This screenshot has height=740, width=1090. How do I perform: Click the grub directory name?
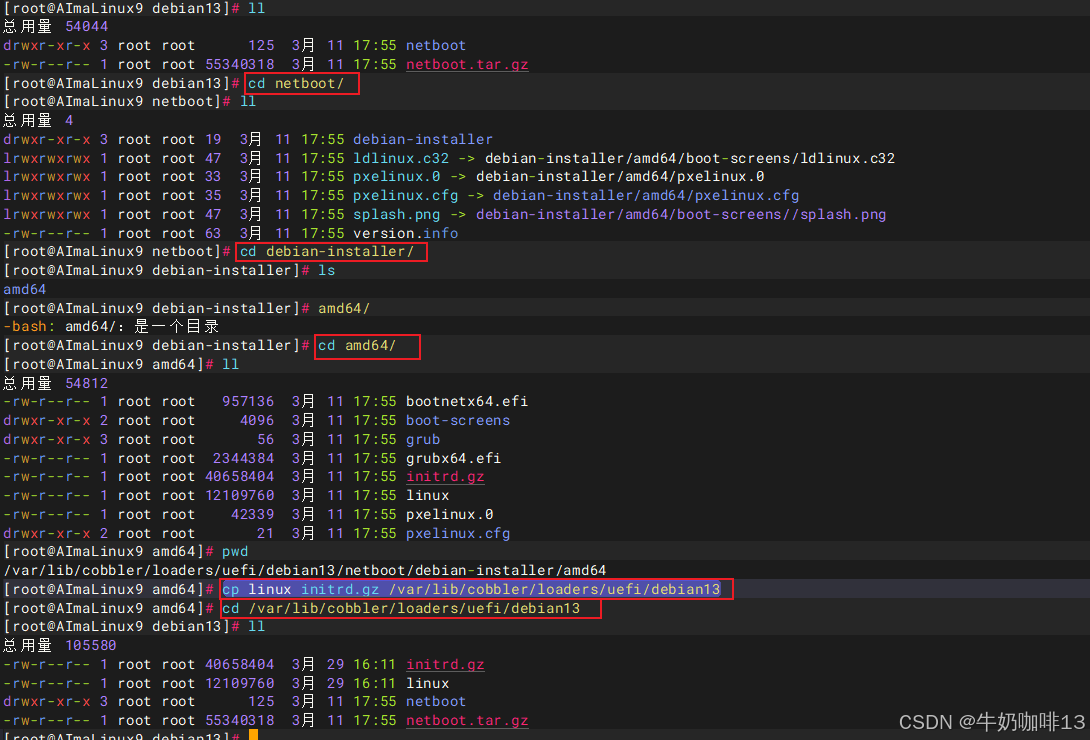coord(423,440)
